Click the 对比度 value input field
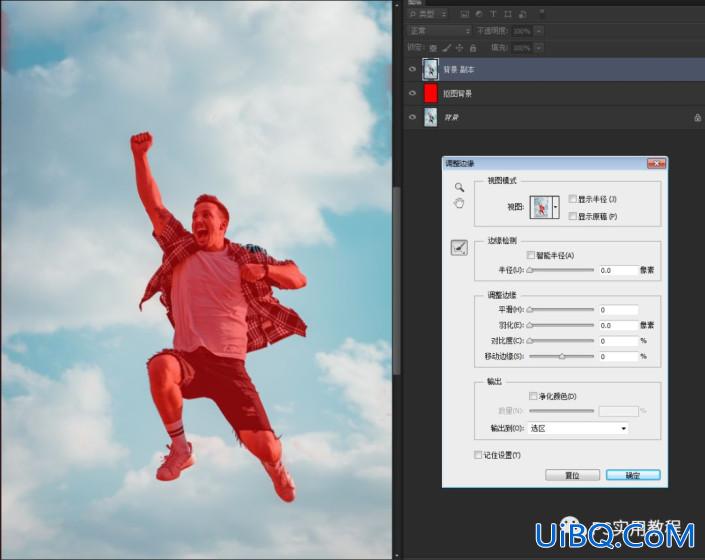This screenshot has width=705, height=560. coord(619,341)
